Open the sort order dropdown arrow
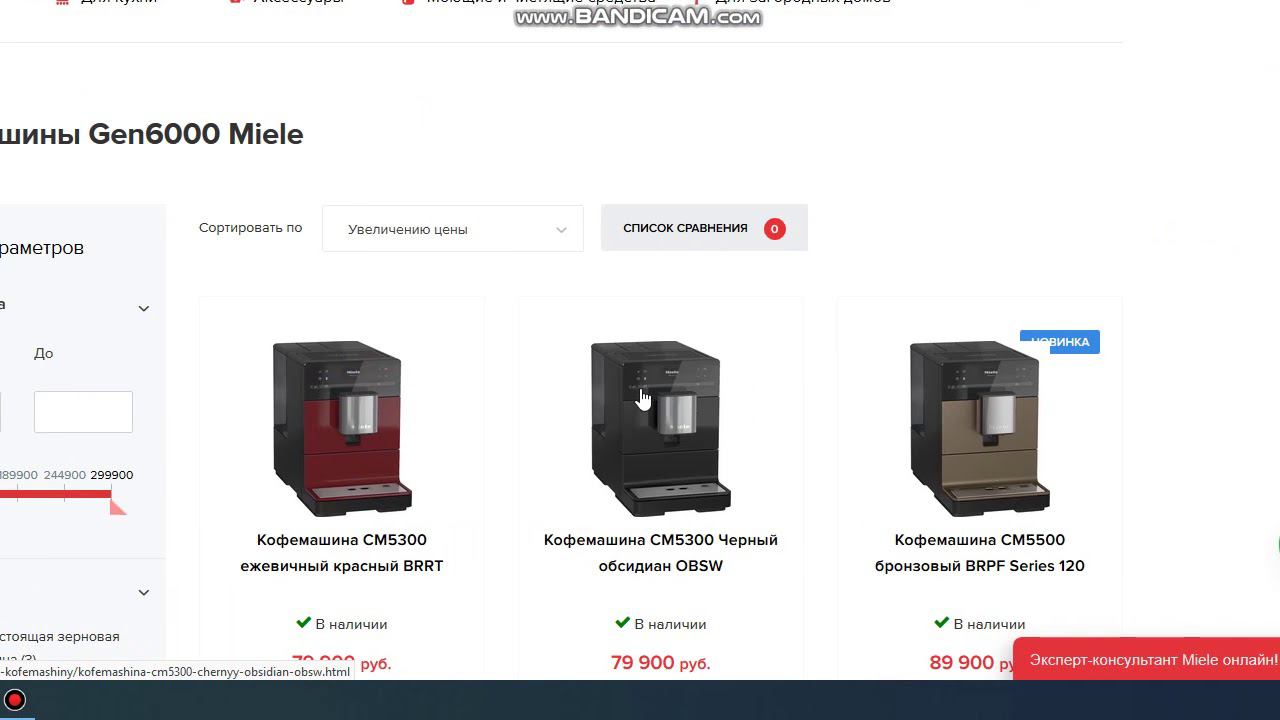Viewport: 1280px width, 720px height. point(561,230)
